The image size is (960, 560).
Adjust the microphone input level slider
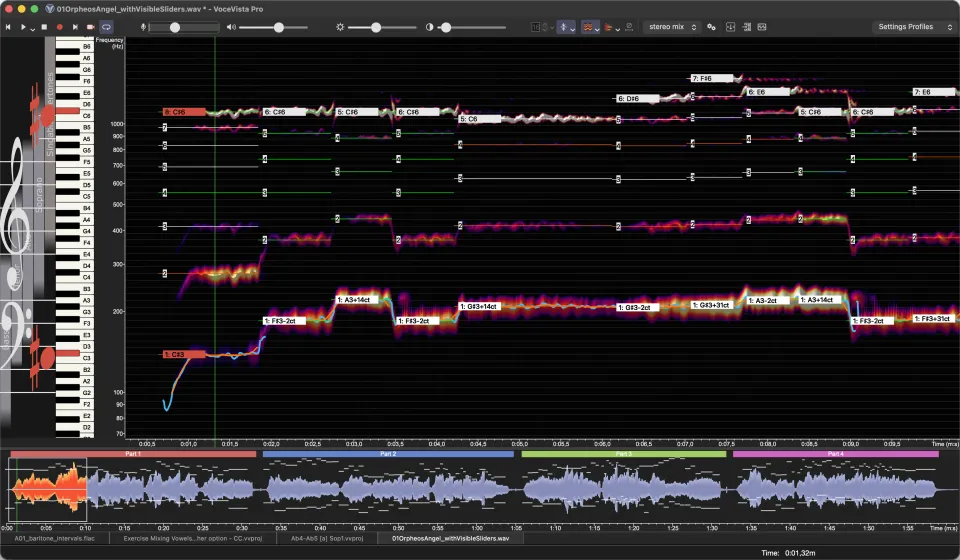(x=184, y=28)
